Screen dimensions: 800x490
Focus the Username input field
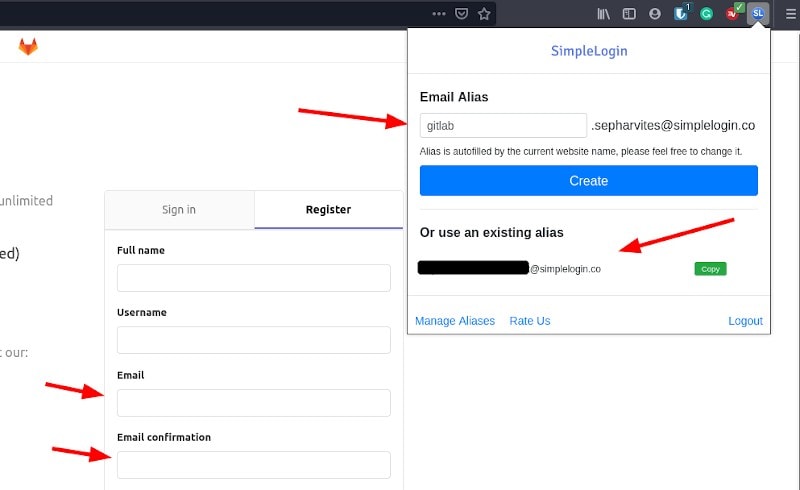click(x=254, y=340)
